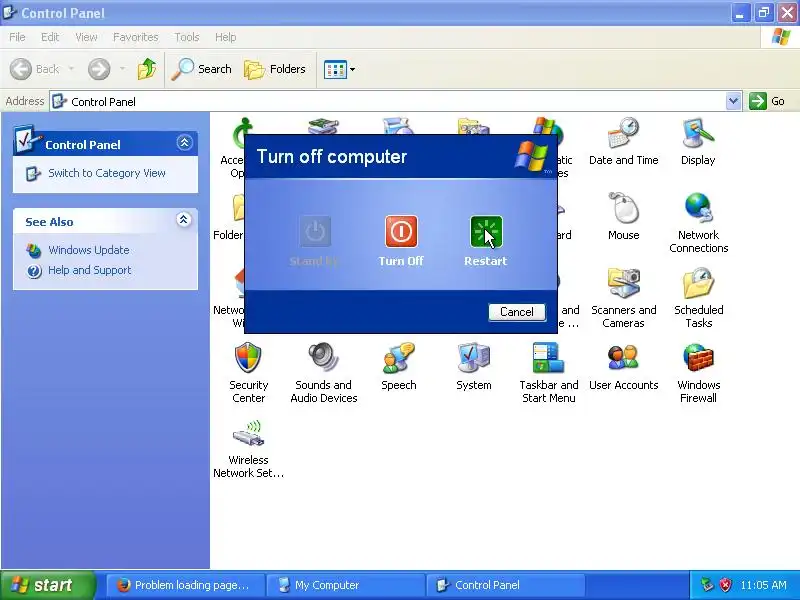
Task: Click the taskbar clock showing 11:05 AM
Action: click(x=764, y=585)
